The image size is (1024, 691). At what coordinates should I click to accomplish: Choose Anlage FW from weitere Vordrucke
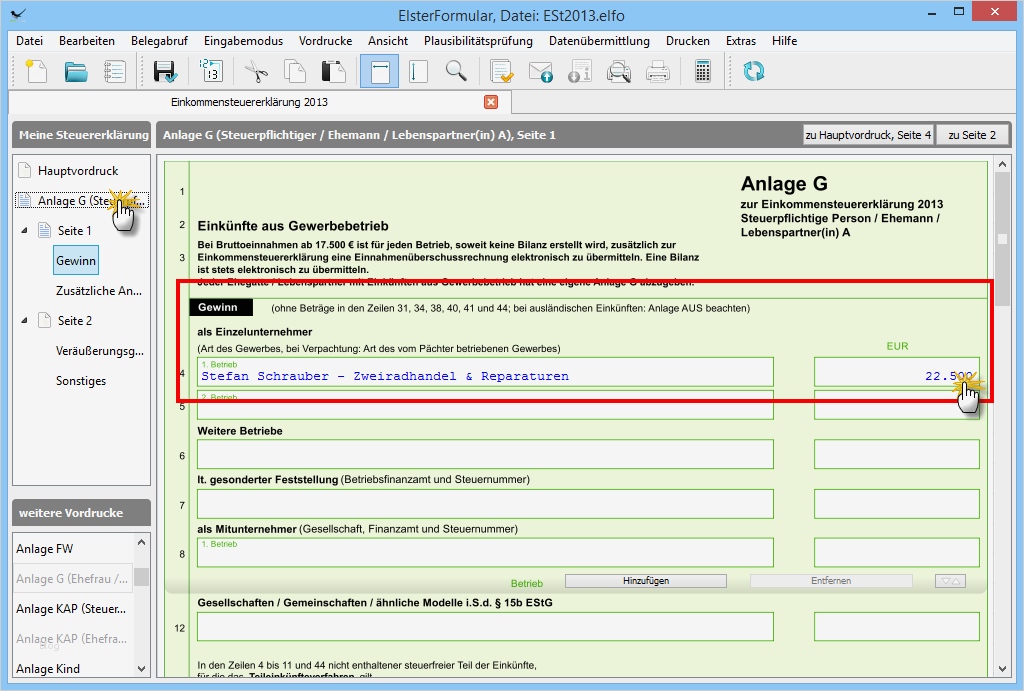(44, 549)
